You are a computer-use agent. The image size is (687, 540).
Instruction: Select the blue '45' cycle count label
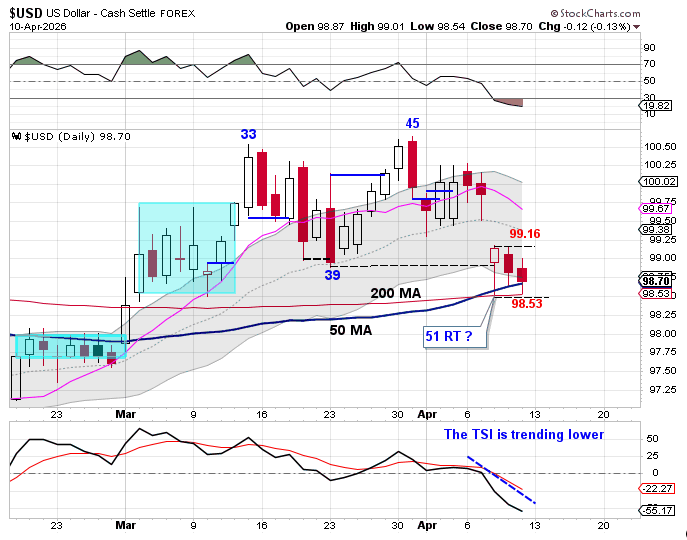coord(412,123)
